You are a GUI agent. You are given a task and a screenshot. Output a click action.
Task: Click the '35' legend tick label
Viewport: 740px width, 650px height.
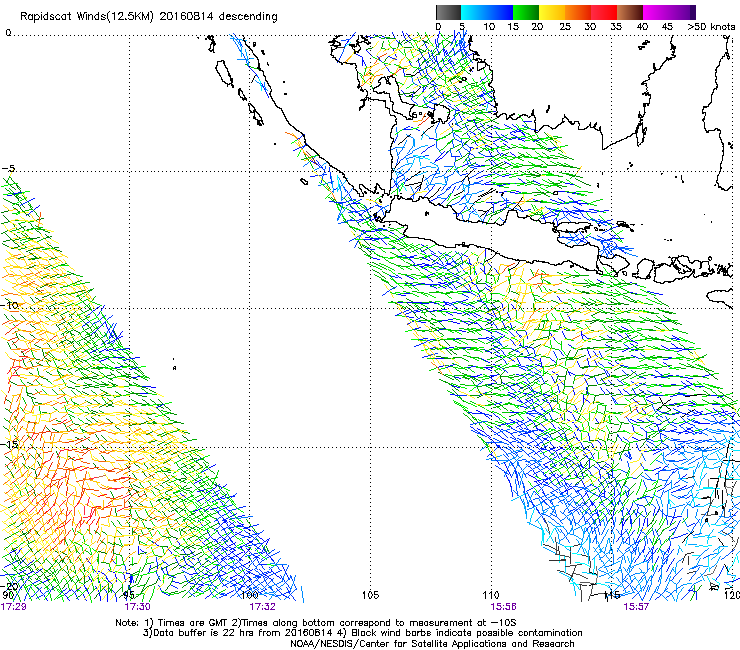coord(616,26)
